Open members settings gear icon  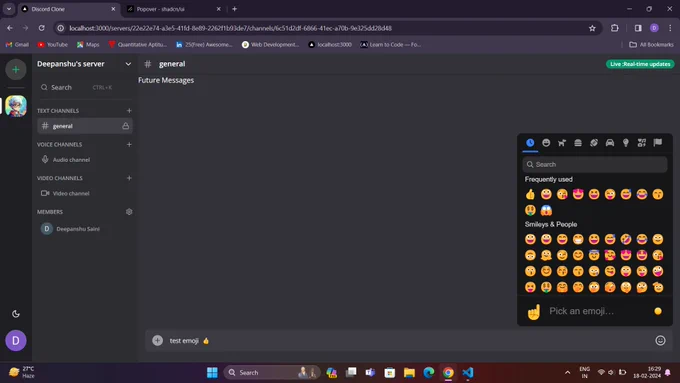(129, 212)
